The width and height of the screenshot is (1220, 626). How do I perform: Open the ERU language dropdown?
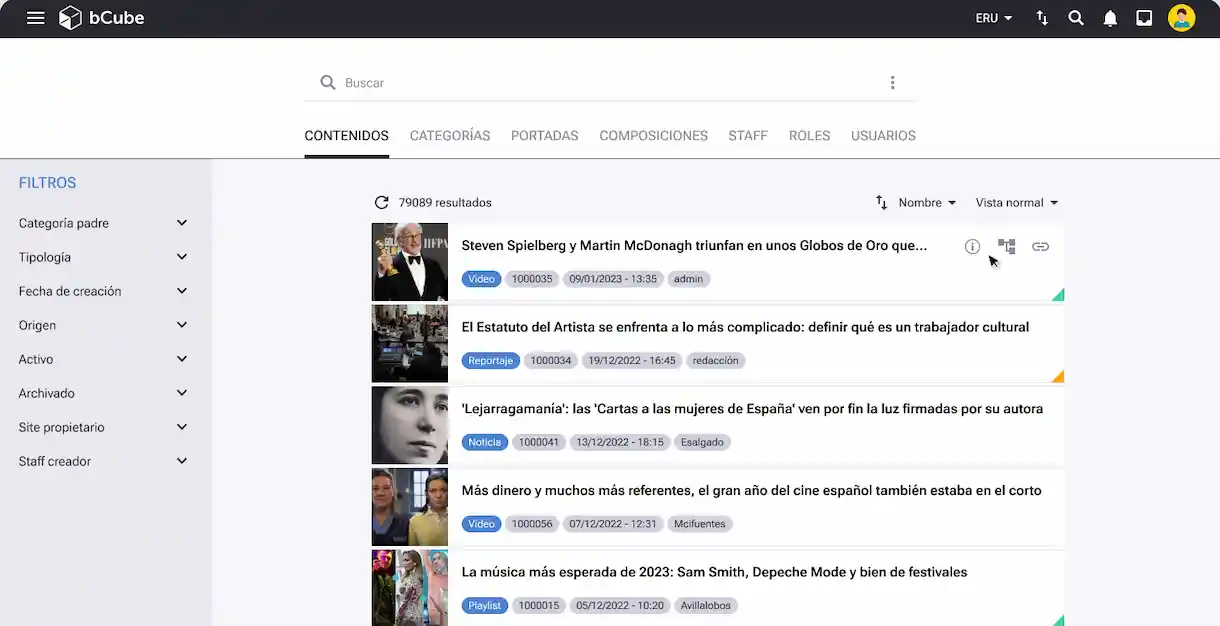pos(993,17)
